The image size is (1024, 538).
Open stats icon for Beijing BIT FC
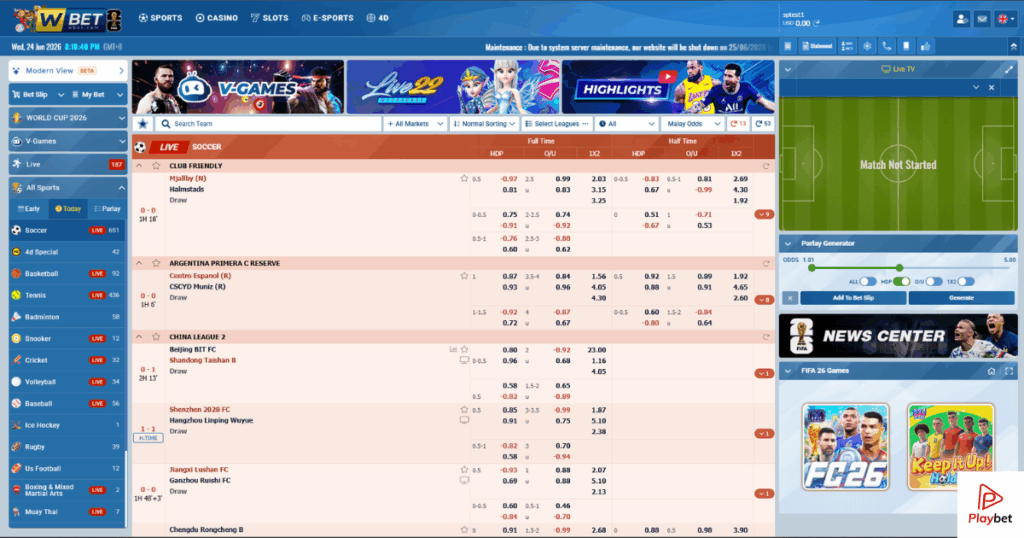click(x=453, y=349)
